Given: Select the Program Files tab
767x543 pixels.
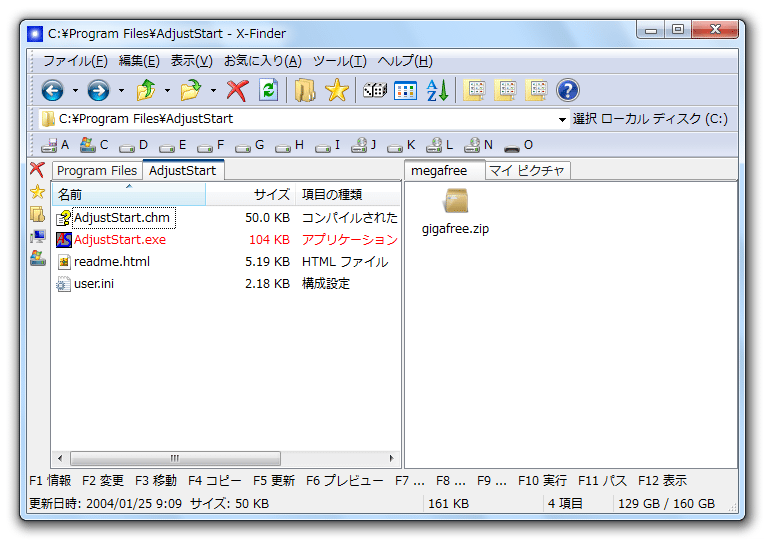Looking at the screenshot, I should (x=97, y=171).
